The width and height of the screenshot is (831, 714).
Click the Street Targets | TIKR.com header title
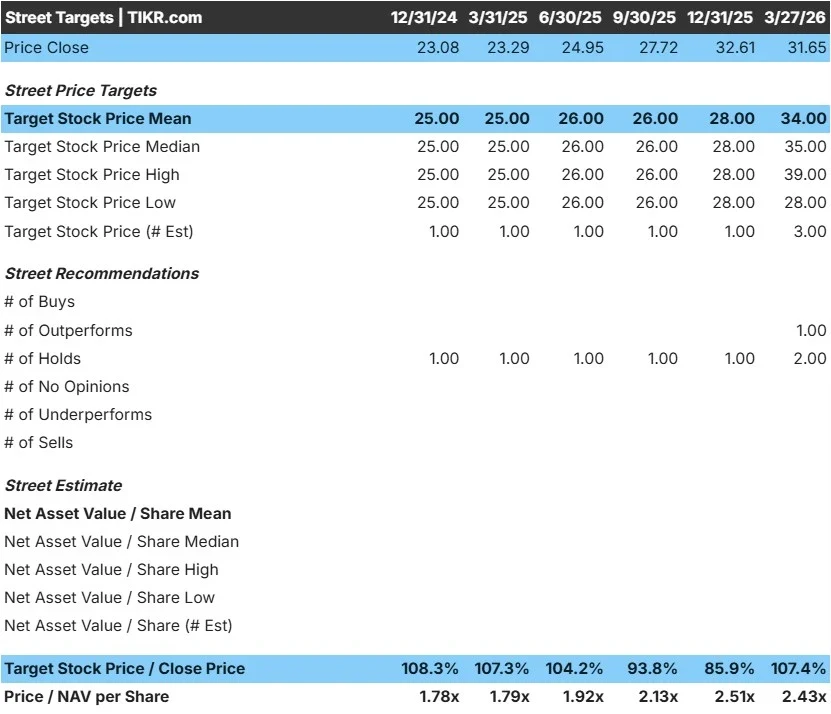(103, 17)
